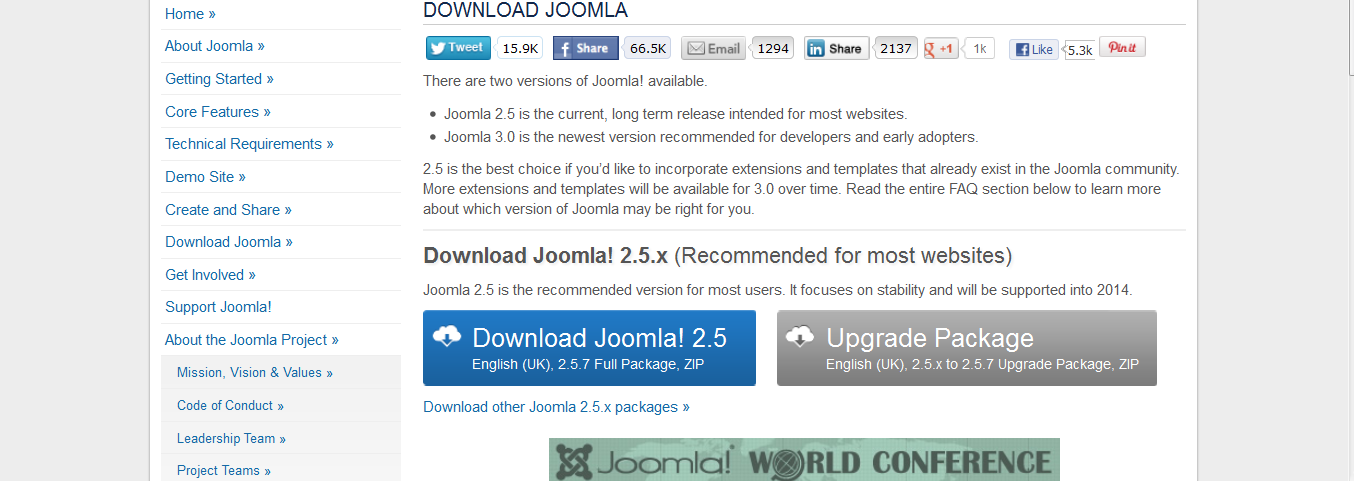Image resolution: width=1354 pixels, height=481 pixels.
Task: Open Download other Joomla 2.5.x packages link
Action: (556, 407)
